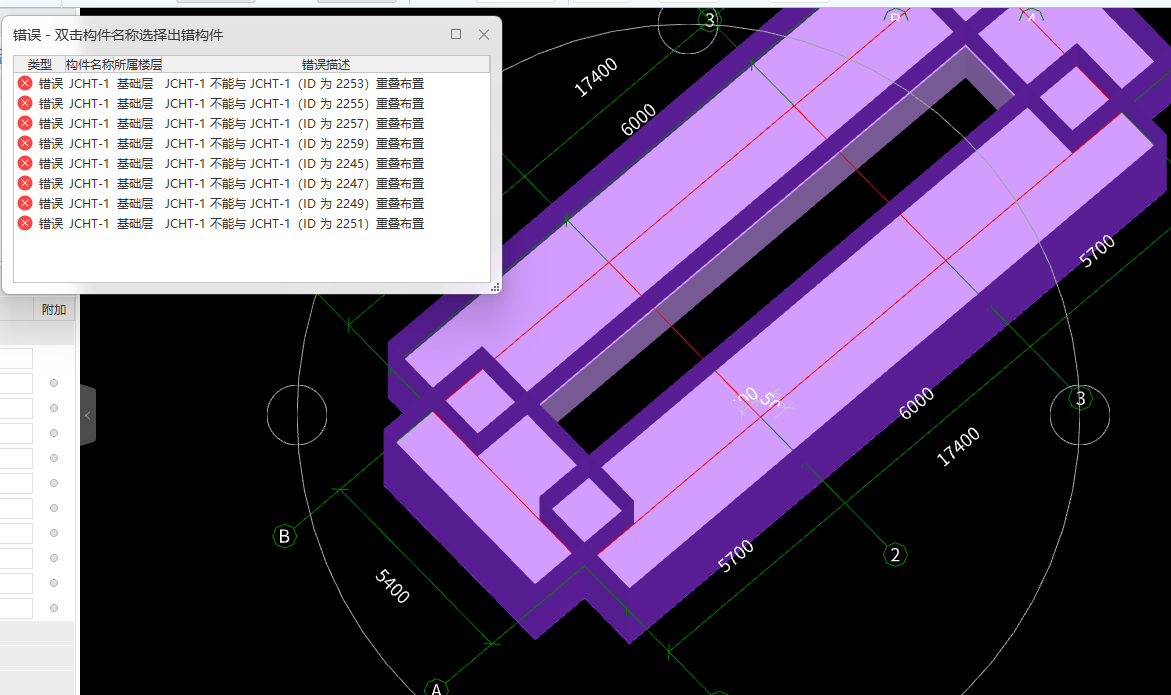The height and width of the screenshot is (695, 1171).
Task: Click the red error icon for ID 2245
Action: tap(25, 163)
